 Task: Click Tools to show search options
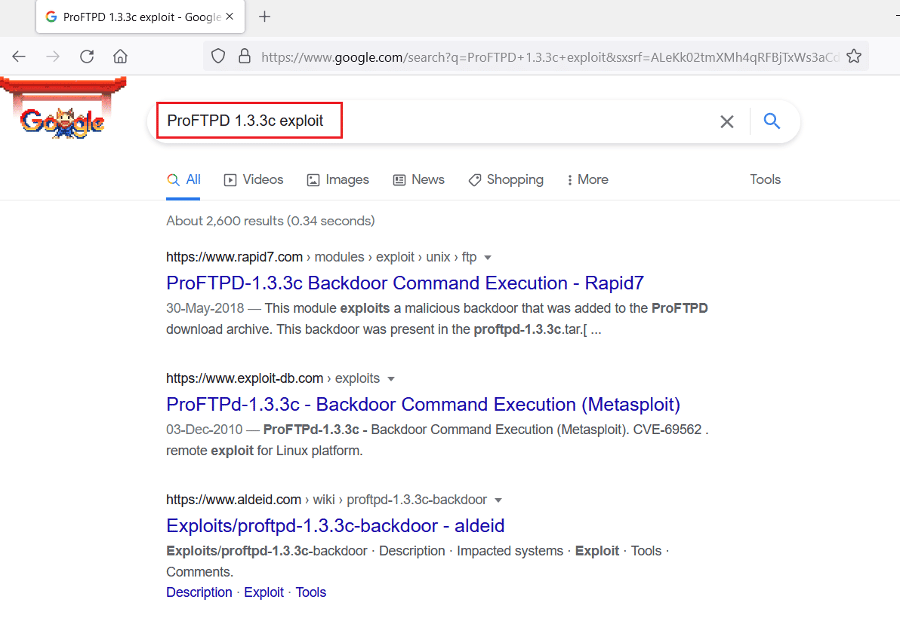pos(765,180)
